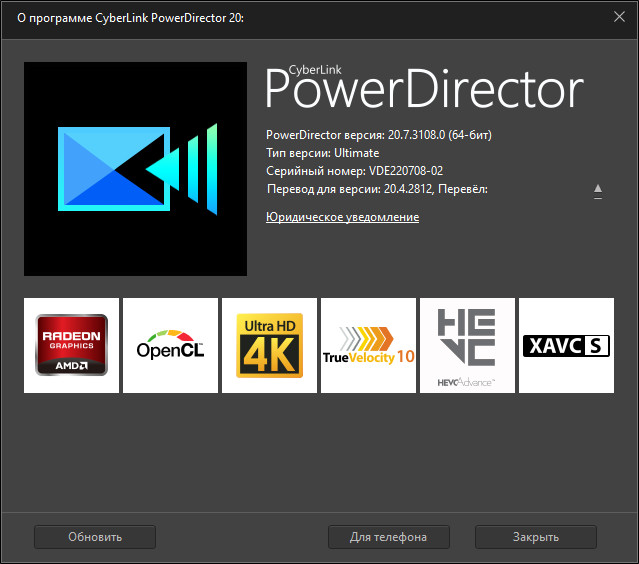Click the XAVC S logo tile

pos(566,345)
